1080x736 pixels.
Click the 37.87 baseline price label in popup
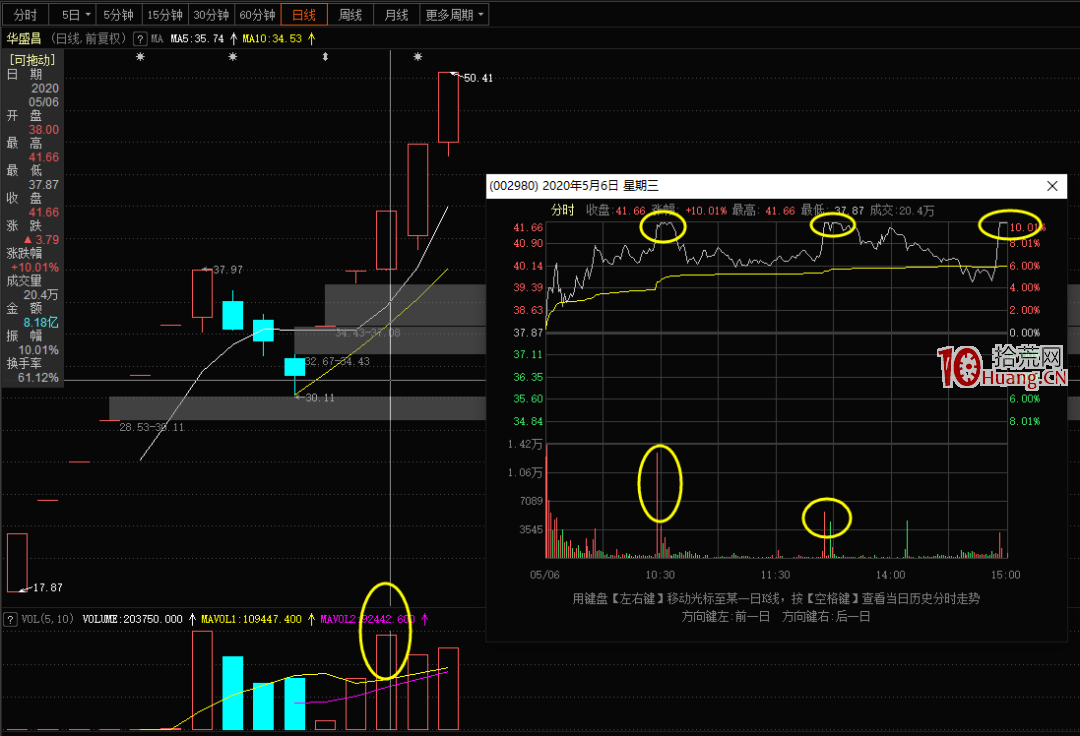point(528,333)
